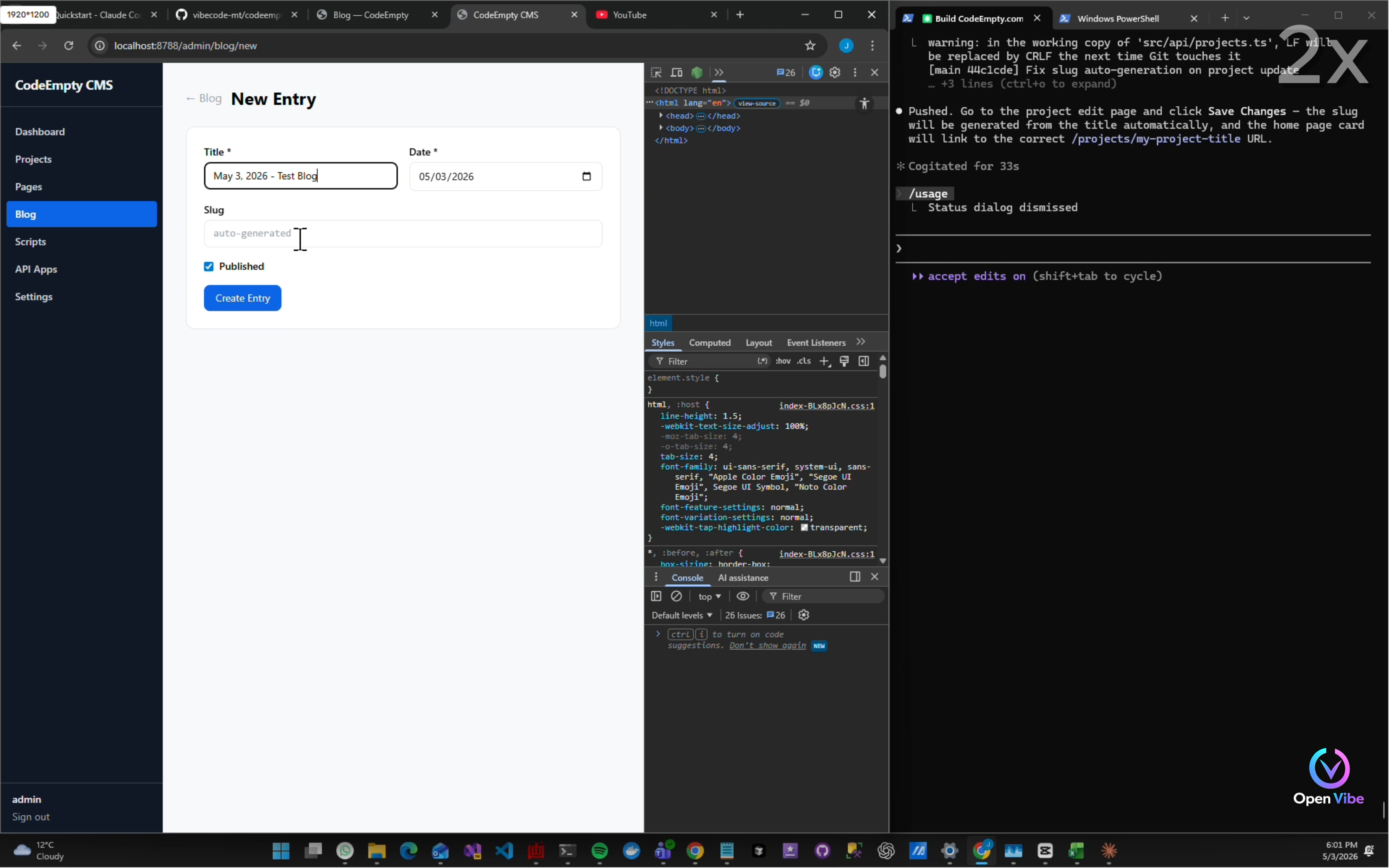Click the transparent color swatch
Image resolution: width=1389 pixels, height=868 pixels.
tap(805, 528)
